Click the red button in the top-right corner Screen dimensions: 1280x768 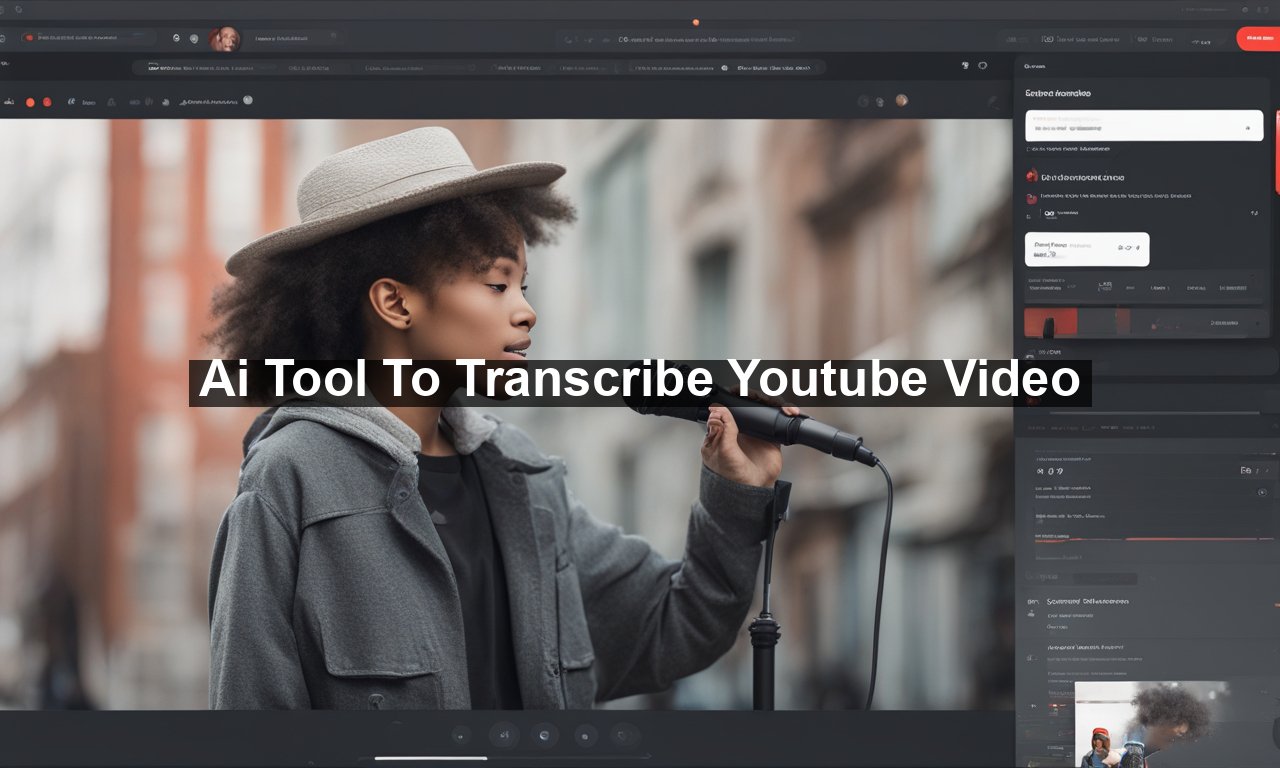click(1259, 39)
